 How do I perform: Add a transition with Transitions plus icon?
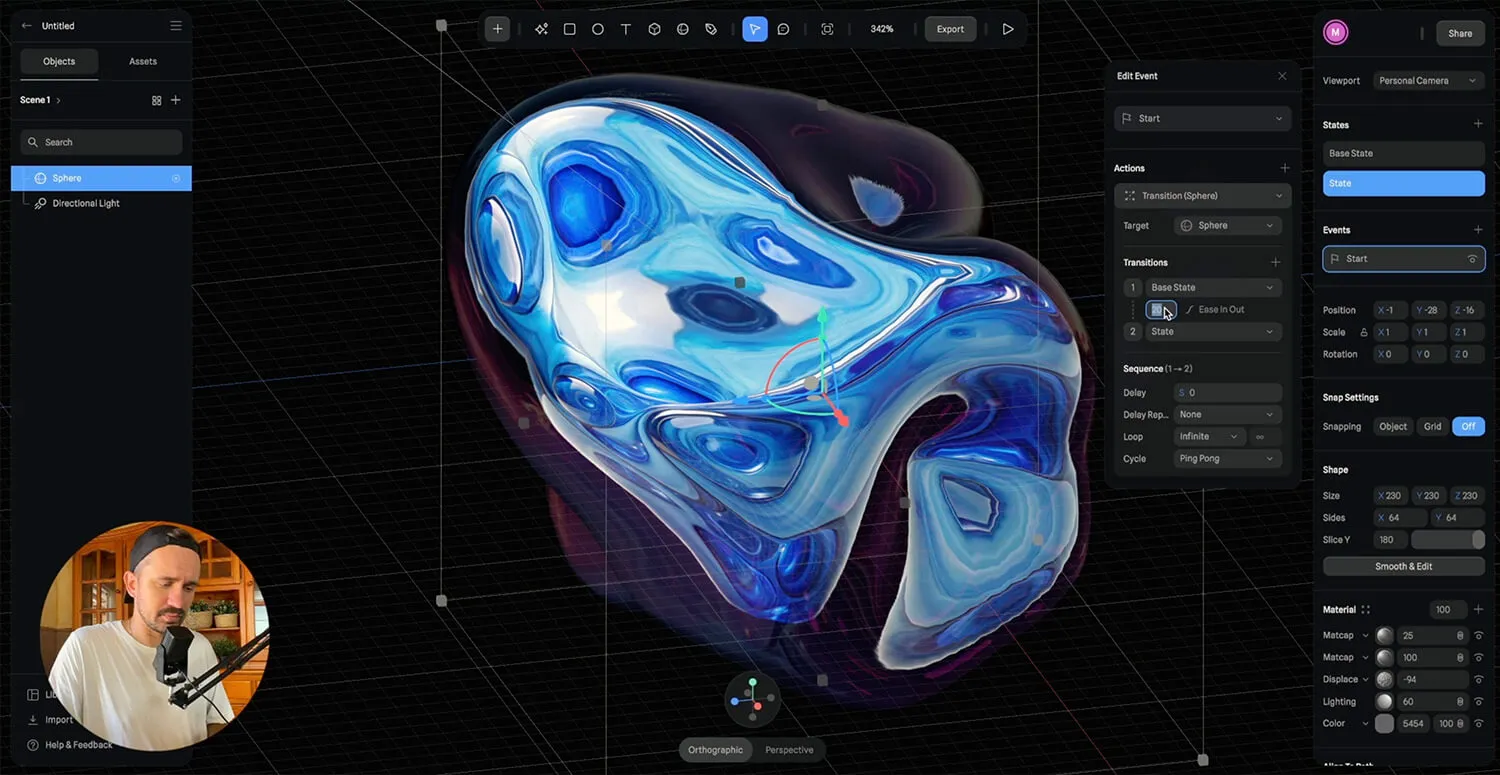pos(1275,262)
